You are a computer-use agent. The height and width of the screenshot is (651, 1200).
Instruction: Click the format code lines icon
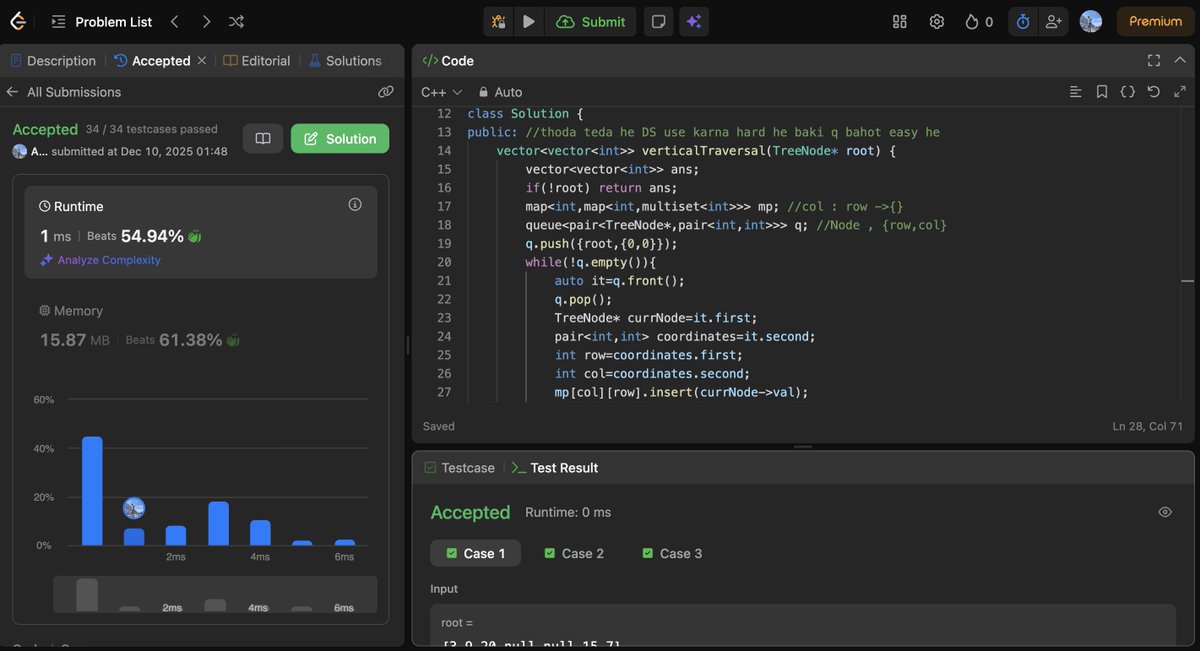point(1076,92)
